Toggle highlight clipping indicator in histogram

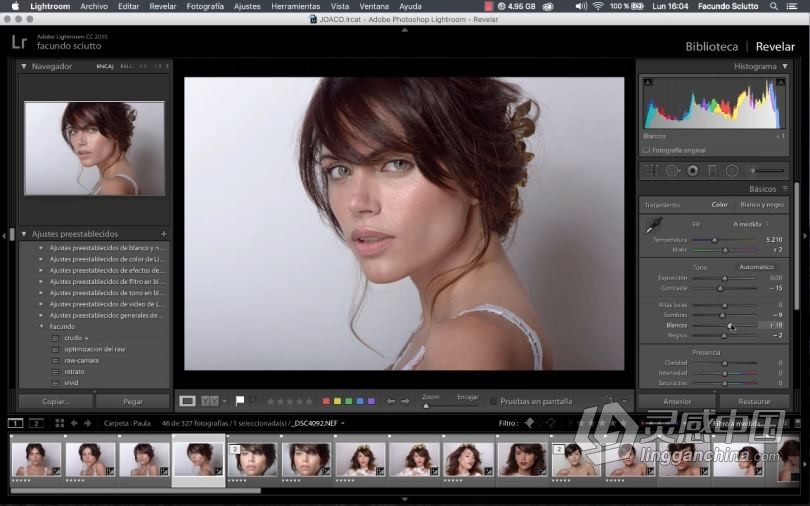781,82
